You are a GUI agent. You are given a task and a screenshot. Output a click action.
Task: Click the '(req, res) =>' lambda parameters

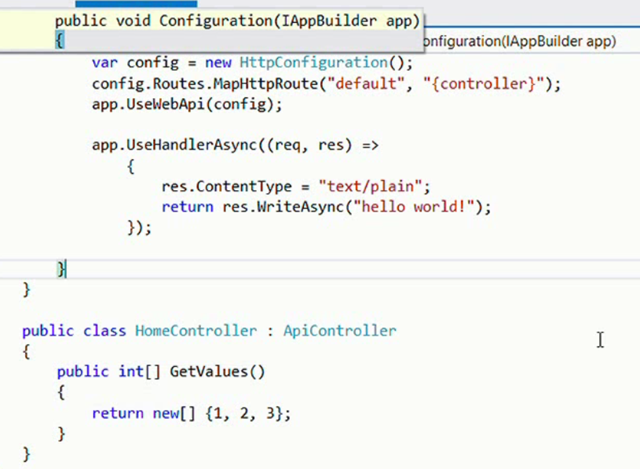click(322, 145)
